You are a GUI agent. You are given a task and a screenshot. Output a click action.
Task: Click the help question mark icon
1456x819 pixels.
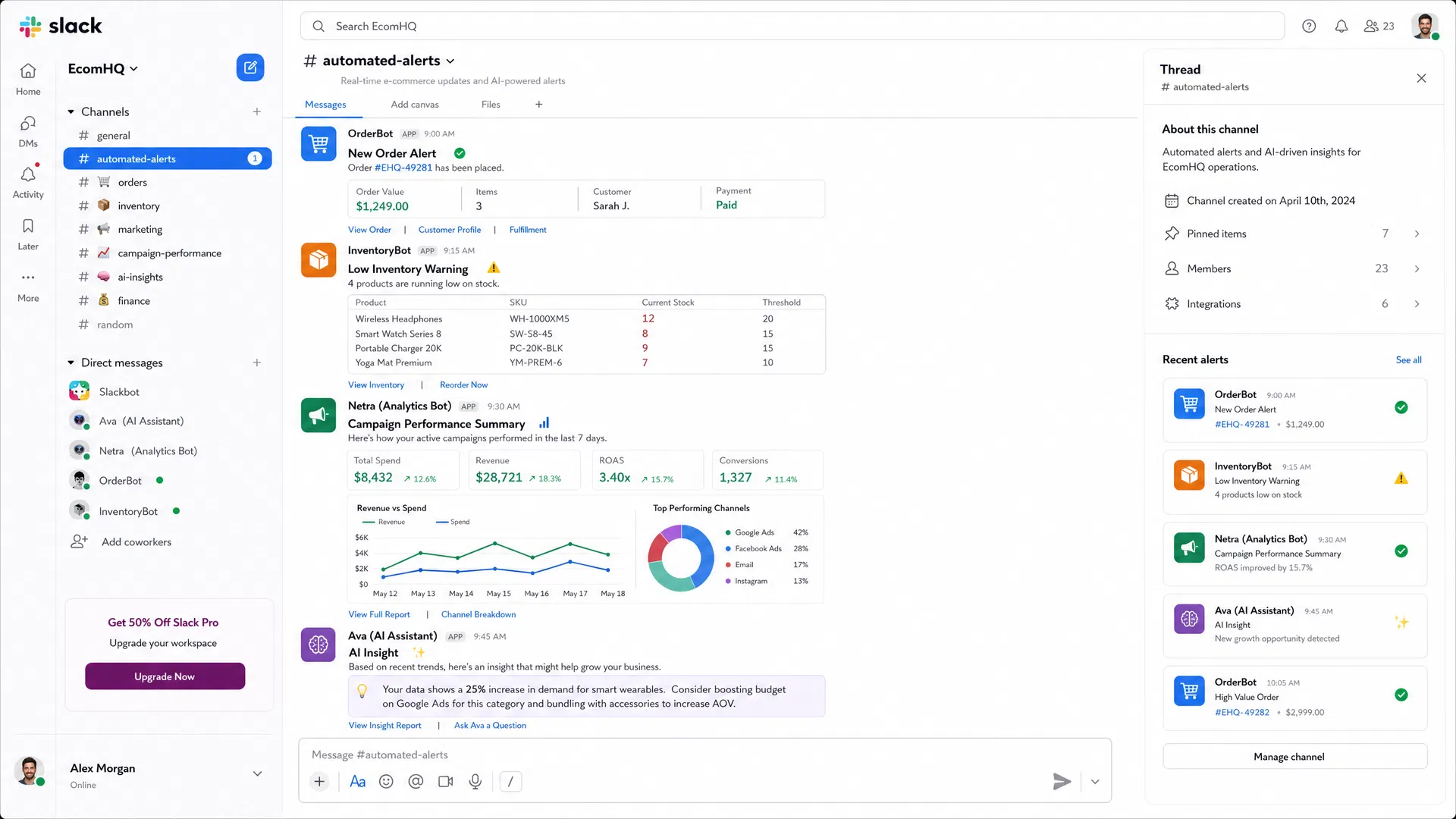(1309, 26)
